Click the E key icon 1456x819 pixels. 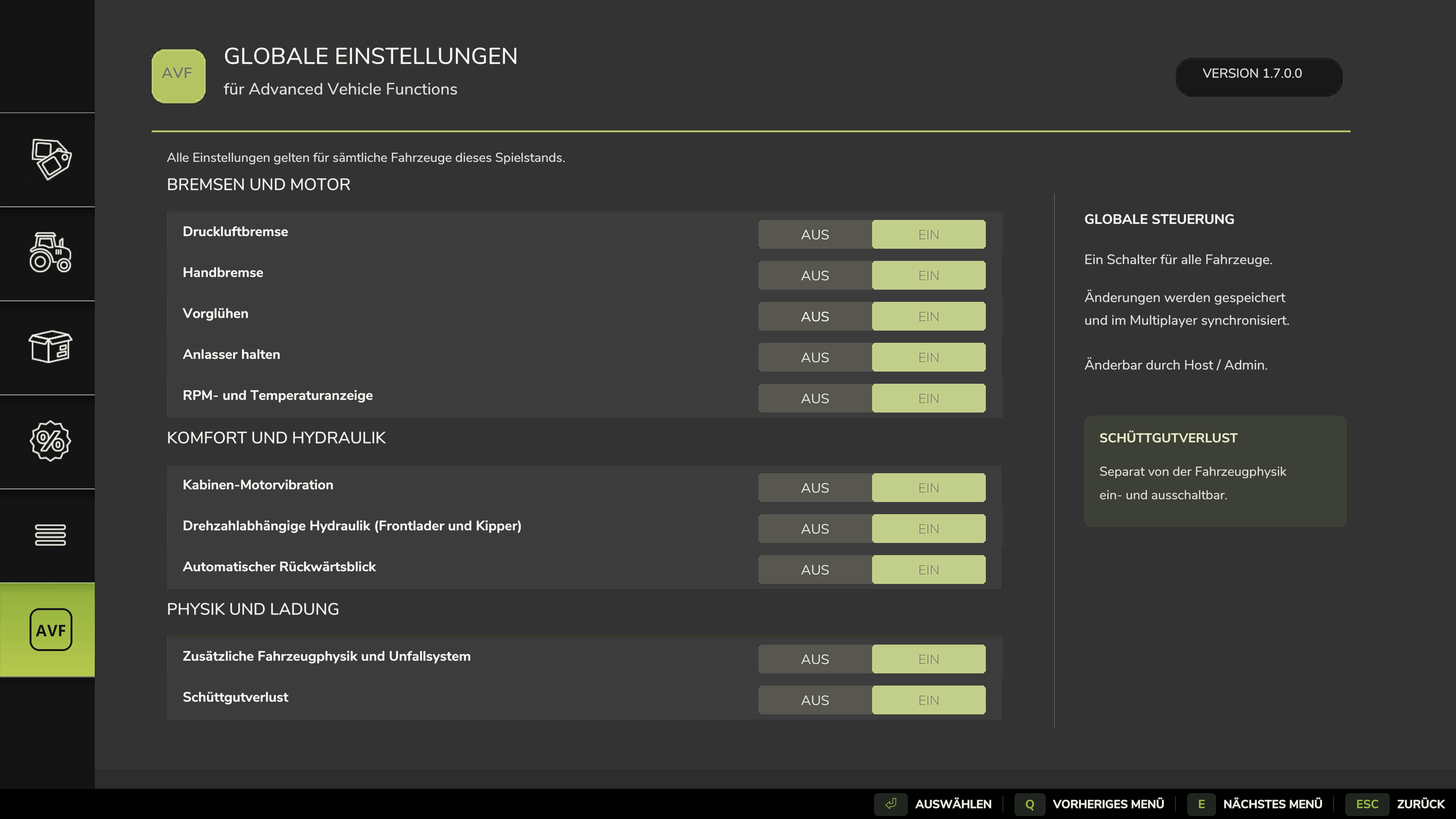pos(1201,804)
